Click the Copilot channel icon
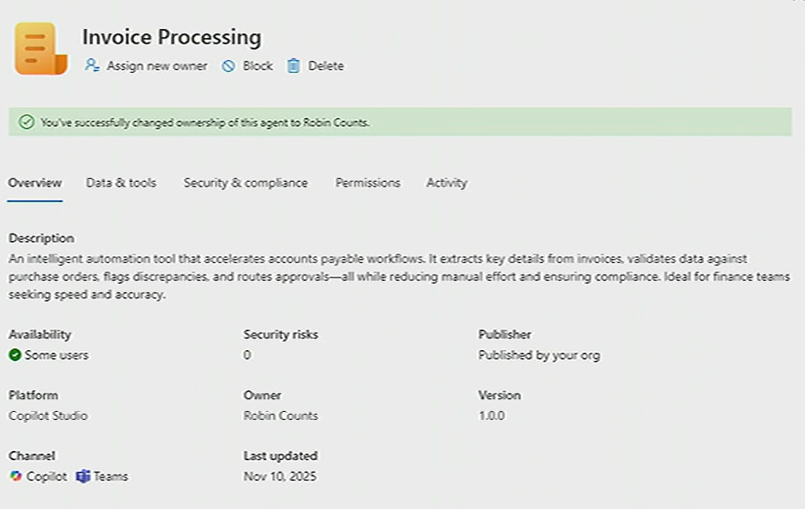 [16, 476]
